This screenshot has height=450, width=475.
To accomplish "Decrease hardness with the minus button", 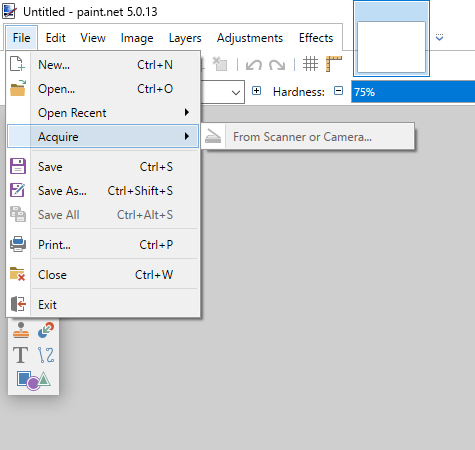I will (x=338, y=91).
